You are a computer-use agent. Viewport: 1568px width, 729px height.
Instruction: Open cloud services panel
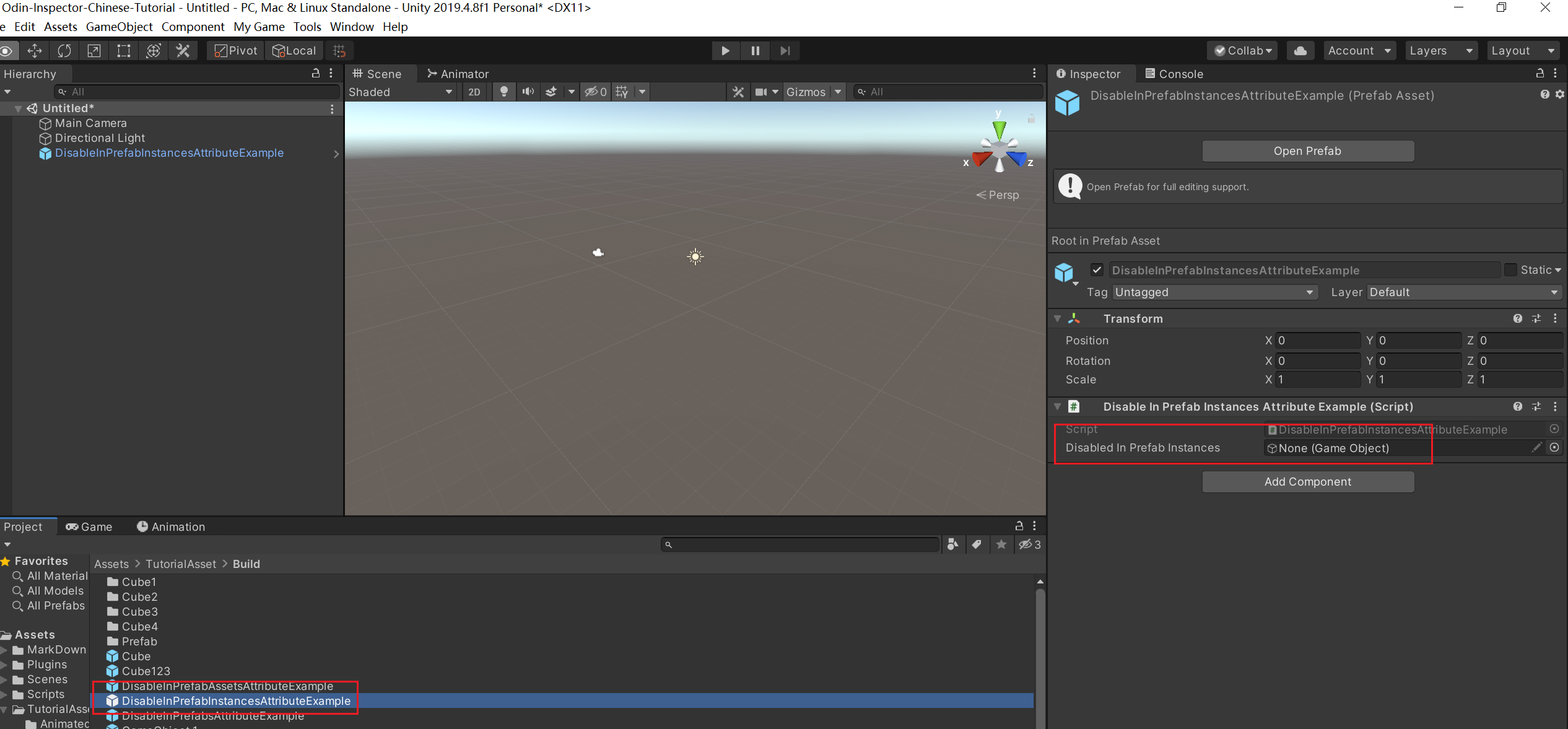pyautogui.click(x=1300, y=51)
